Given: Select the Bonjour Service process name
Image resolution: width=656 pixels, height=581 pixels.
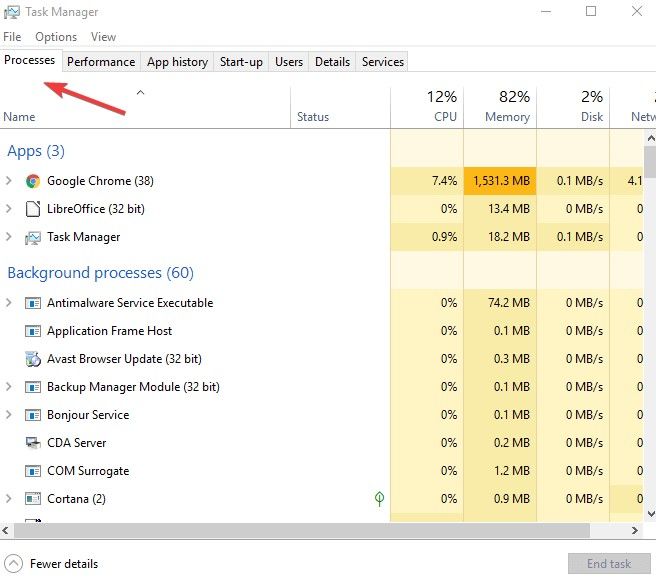Looking at the screenshot, I should click(x=88, y=415).
